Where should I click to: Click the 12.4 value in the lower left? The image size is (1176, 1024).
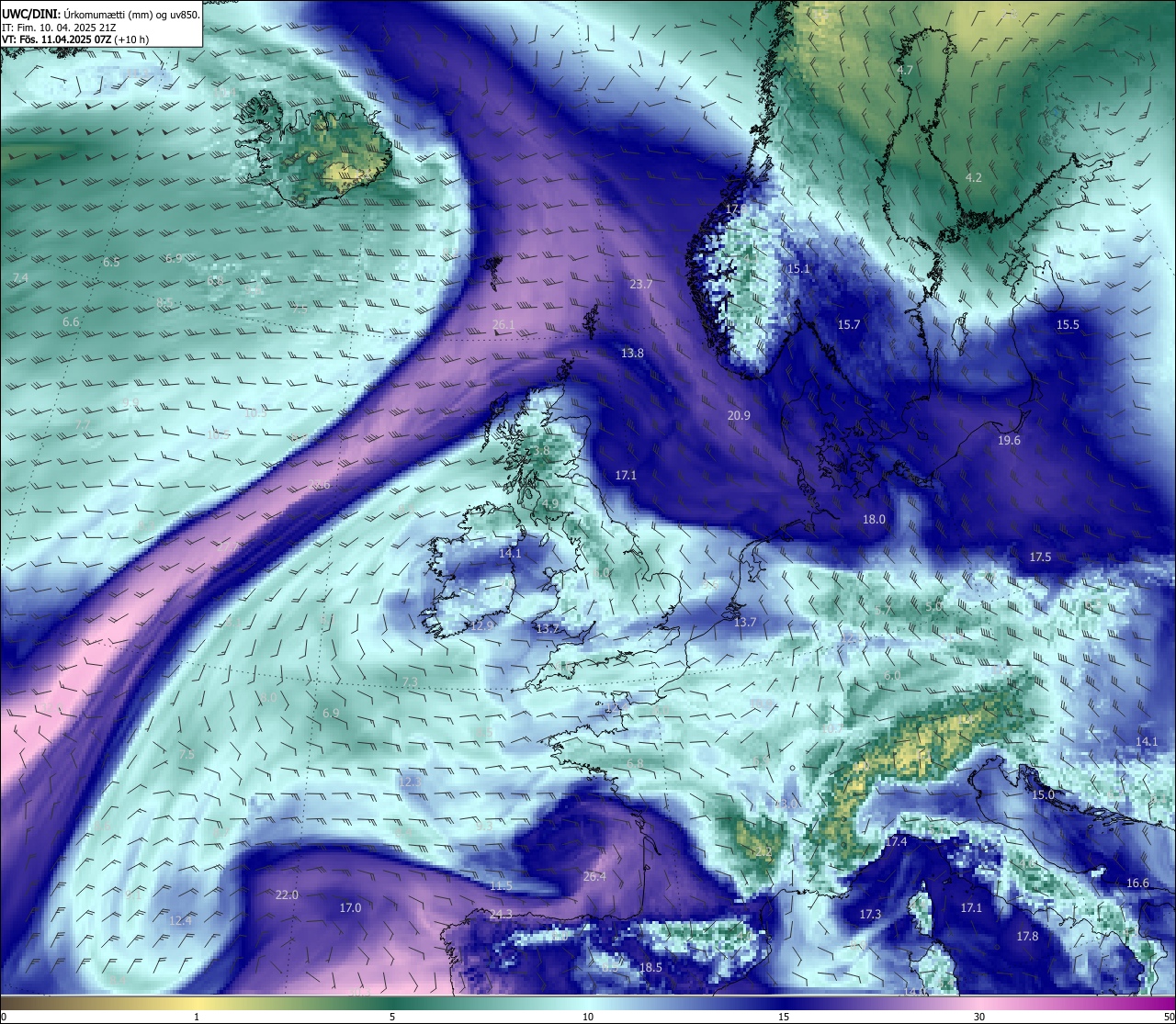click(x=181, y=920)
